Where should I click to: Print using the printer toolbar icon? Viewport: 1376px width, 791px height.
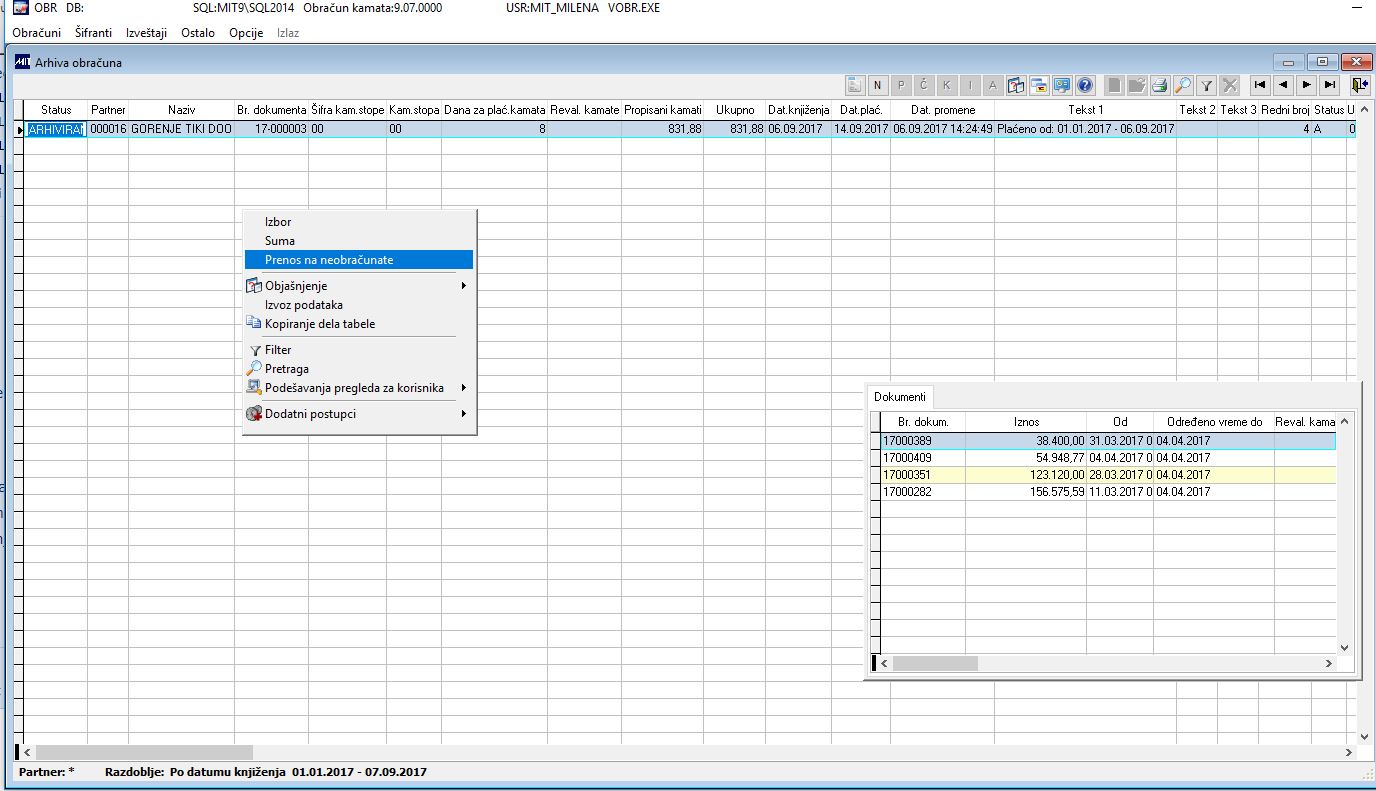coord(1159,85)
